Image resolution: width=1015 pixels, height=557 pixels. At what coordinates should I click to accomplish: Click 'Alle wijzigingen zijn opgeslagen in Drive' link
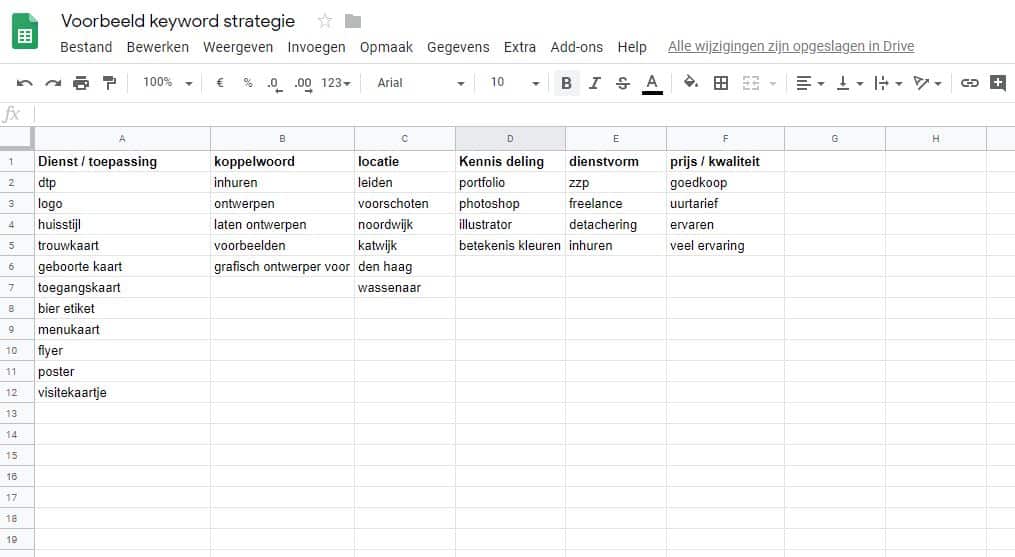(790, 47)
